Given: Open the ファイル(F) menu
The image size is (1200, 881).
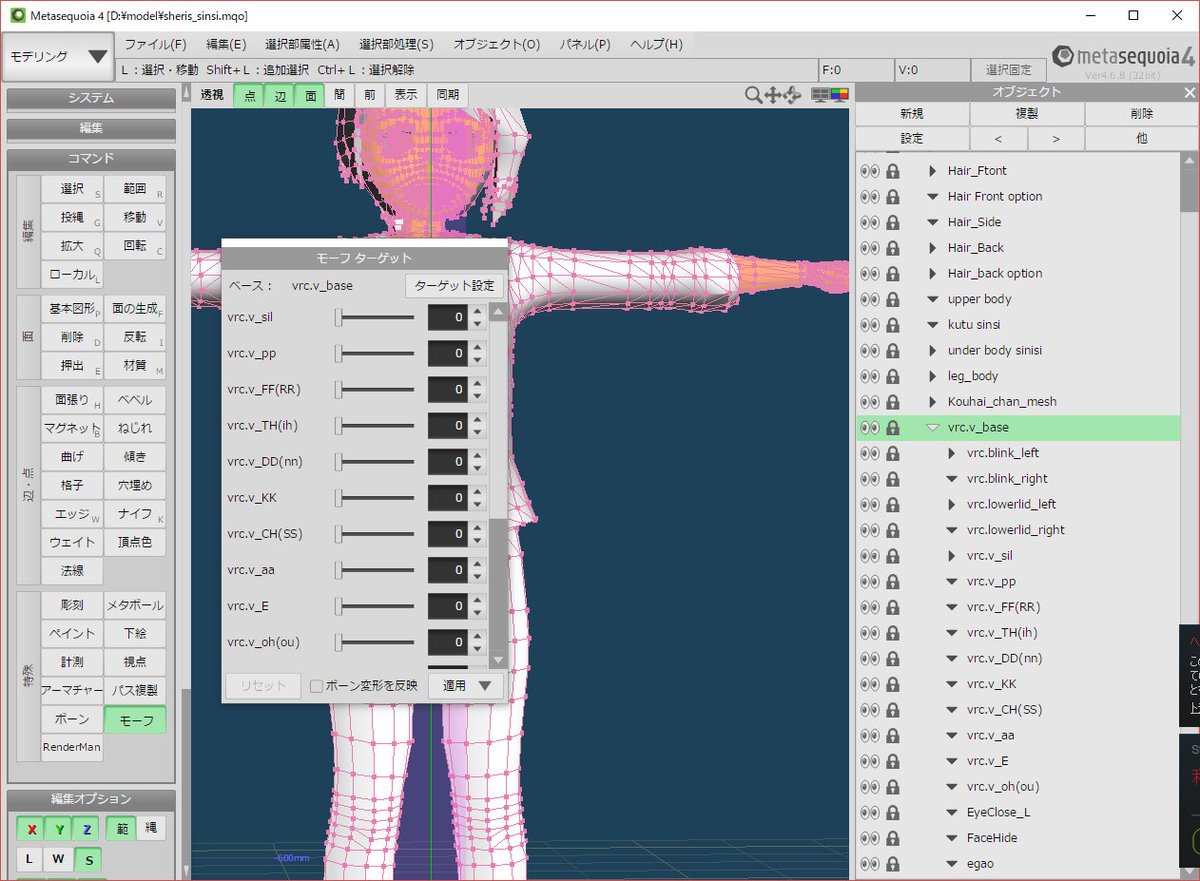Looking at the screenshot, I should (x=155, y=45).
